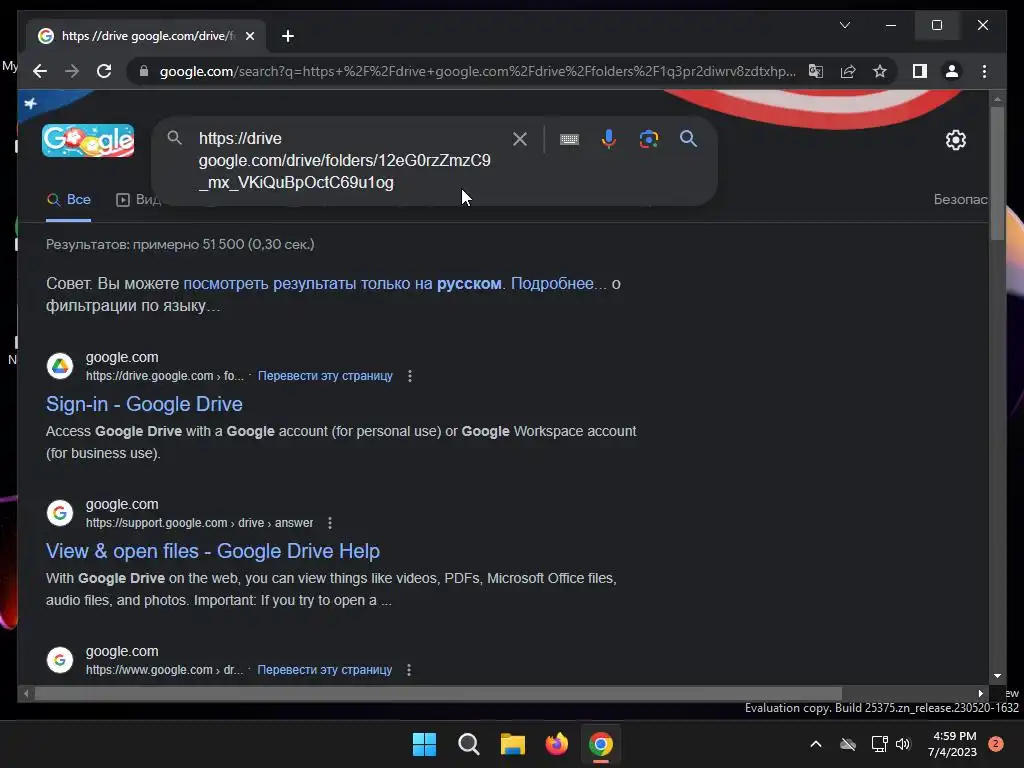
Task: Click https://support.google.com breadcrumb text
Action: click(x=199, y=522)
